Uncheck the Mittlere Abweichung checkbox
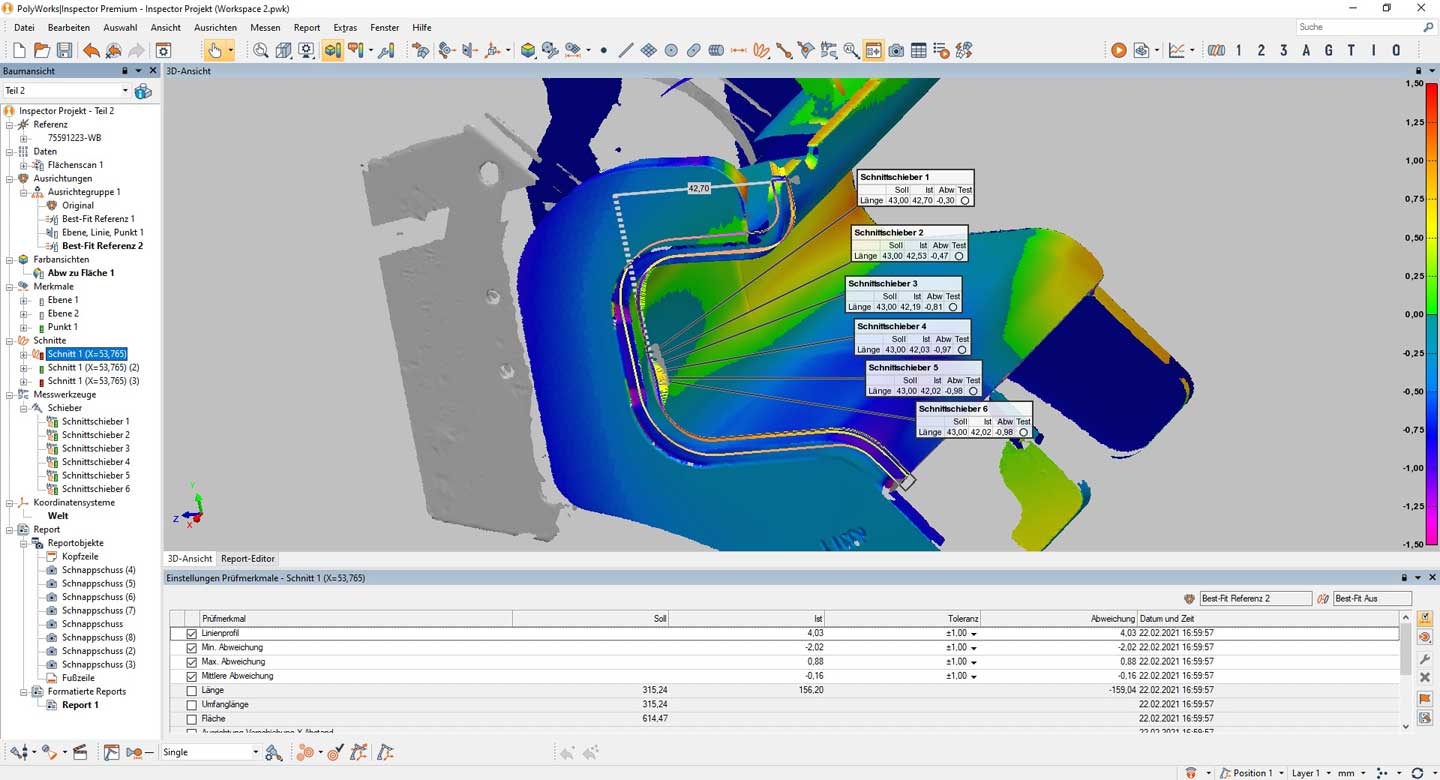The height and width of the screenshot is (780, 1440). [x=192, y=676]
